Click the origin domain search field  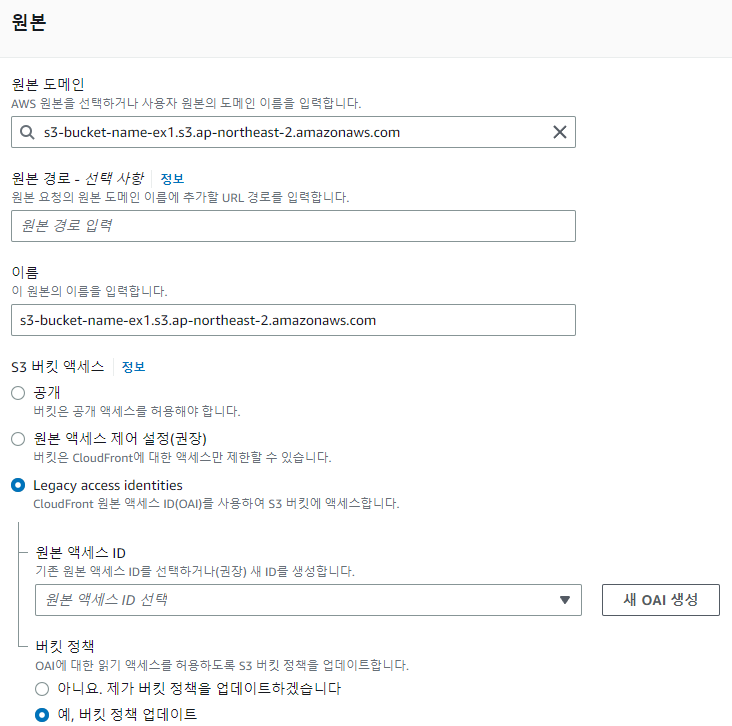tap(293, 132)
